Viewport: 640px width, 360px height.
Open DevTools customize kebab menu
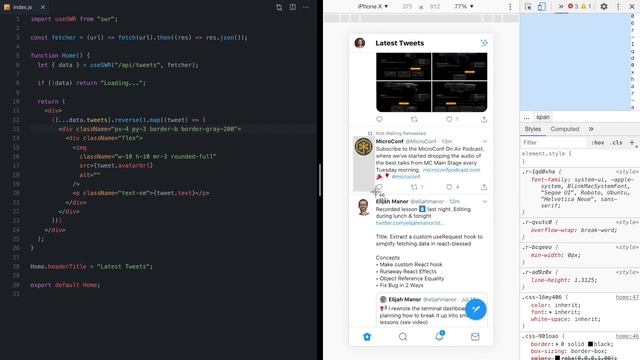click(x=618, y=7)
